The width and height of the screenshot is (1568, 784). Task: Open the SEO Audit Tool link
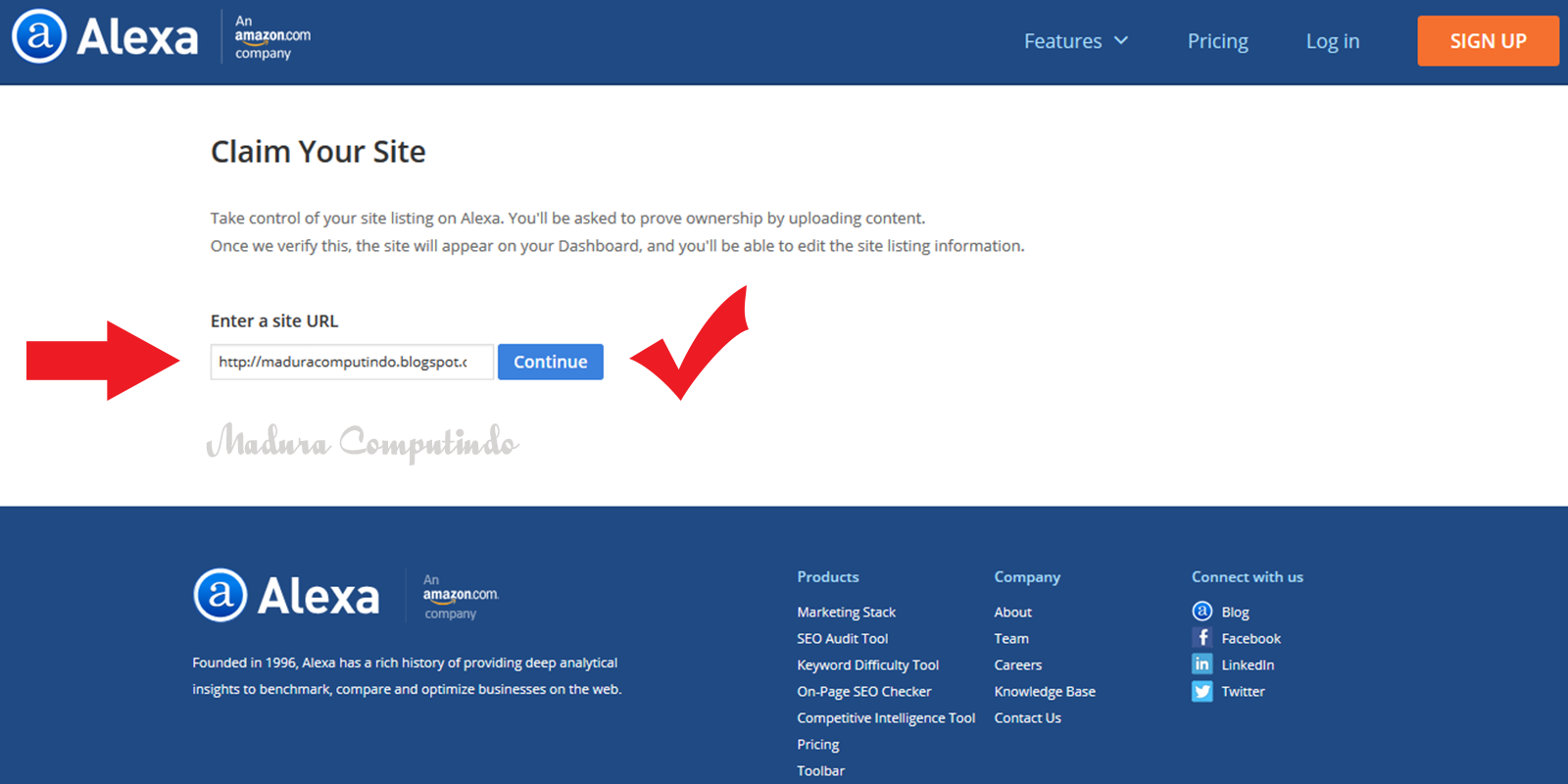click(x=842, y=638)
